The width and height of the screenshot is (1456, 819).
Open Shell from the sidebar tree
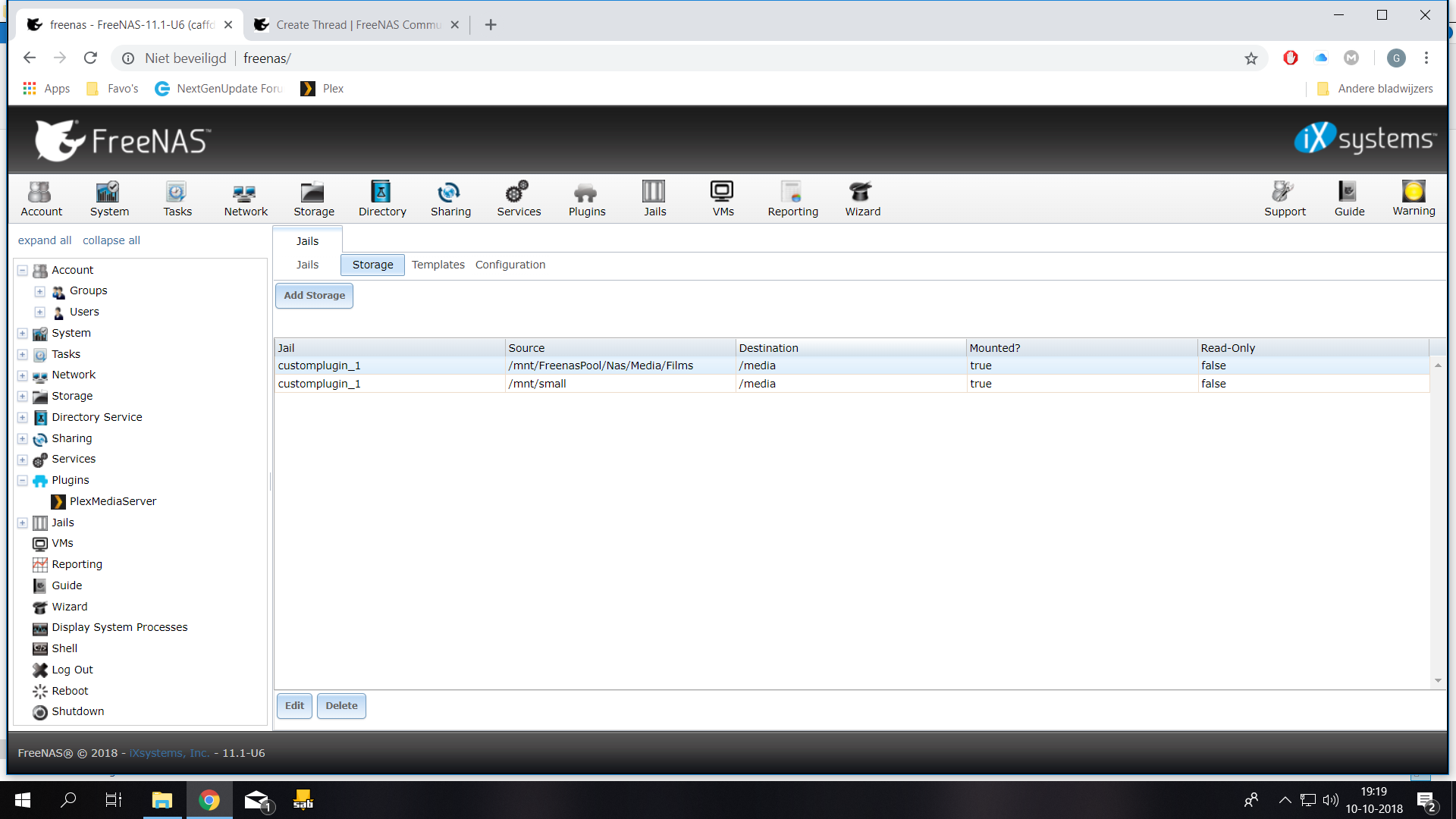(55, 648)
